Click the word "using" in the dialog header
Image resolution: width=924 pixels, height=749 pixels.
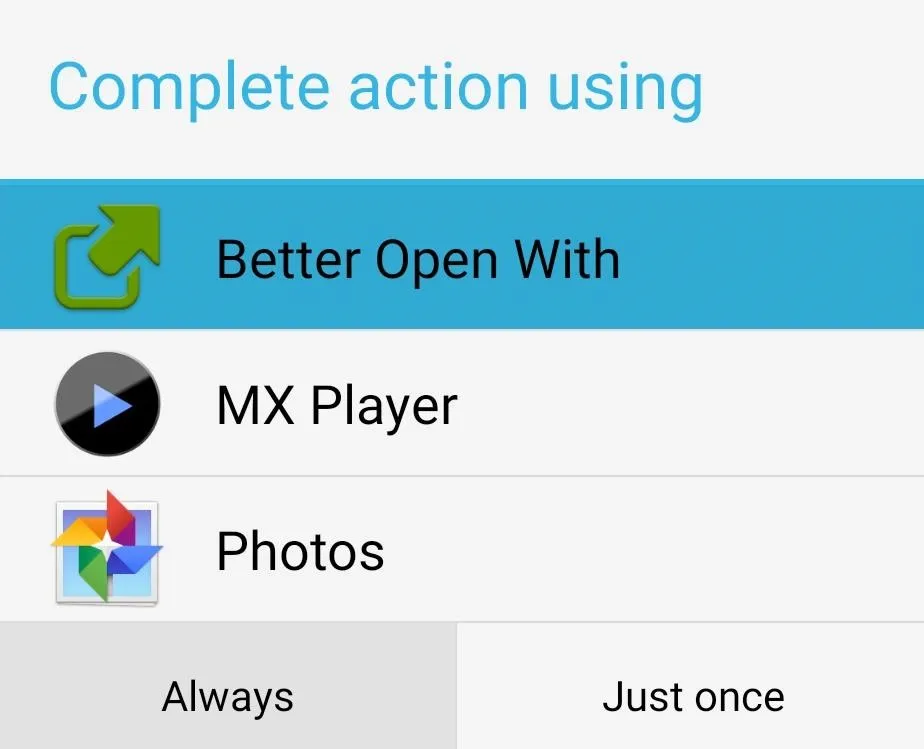click(x=625, y=91)
